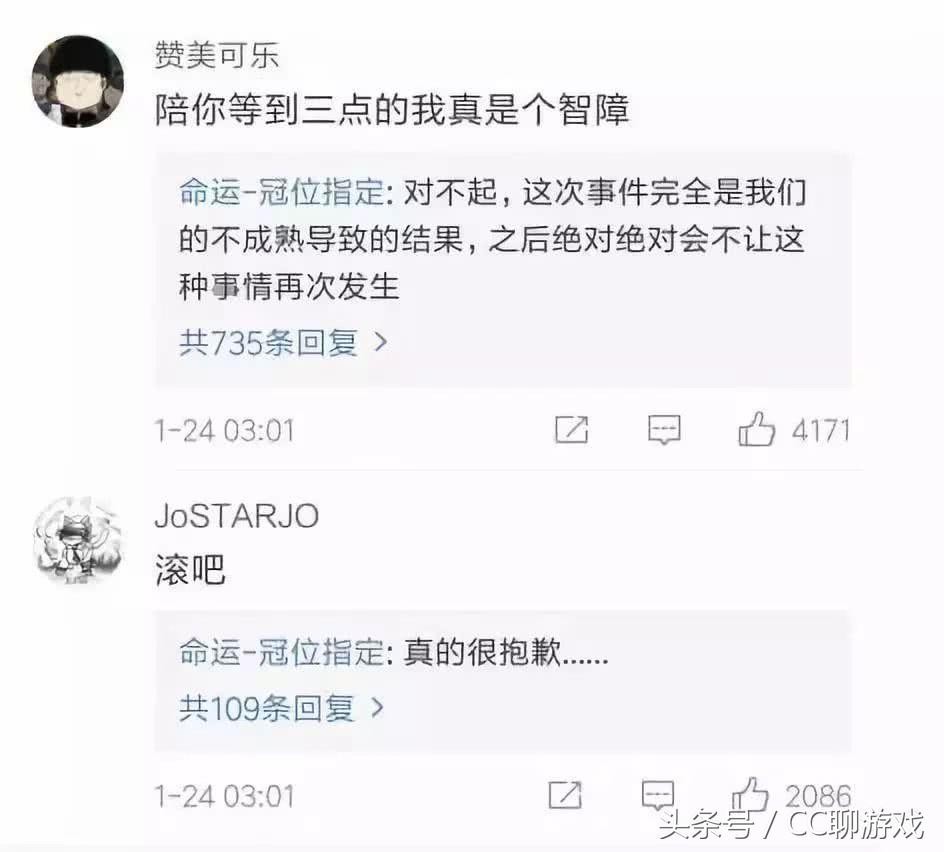Click the first comment's 1-24 03:01 timestamp
944x852 pixels.
(225, 431)
